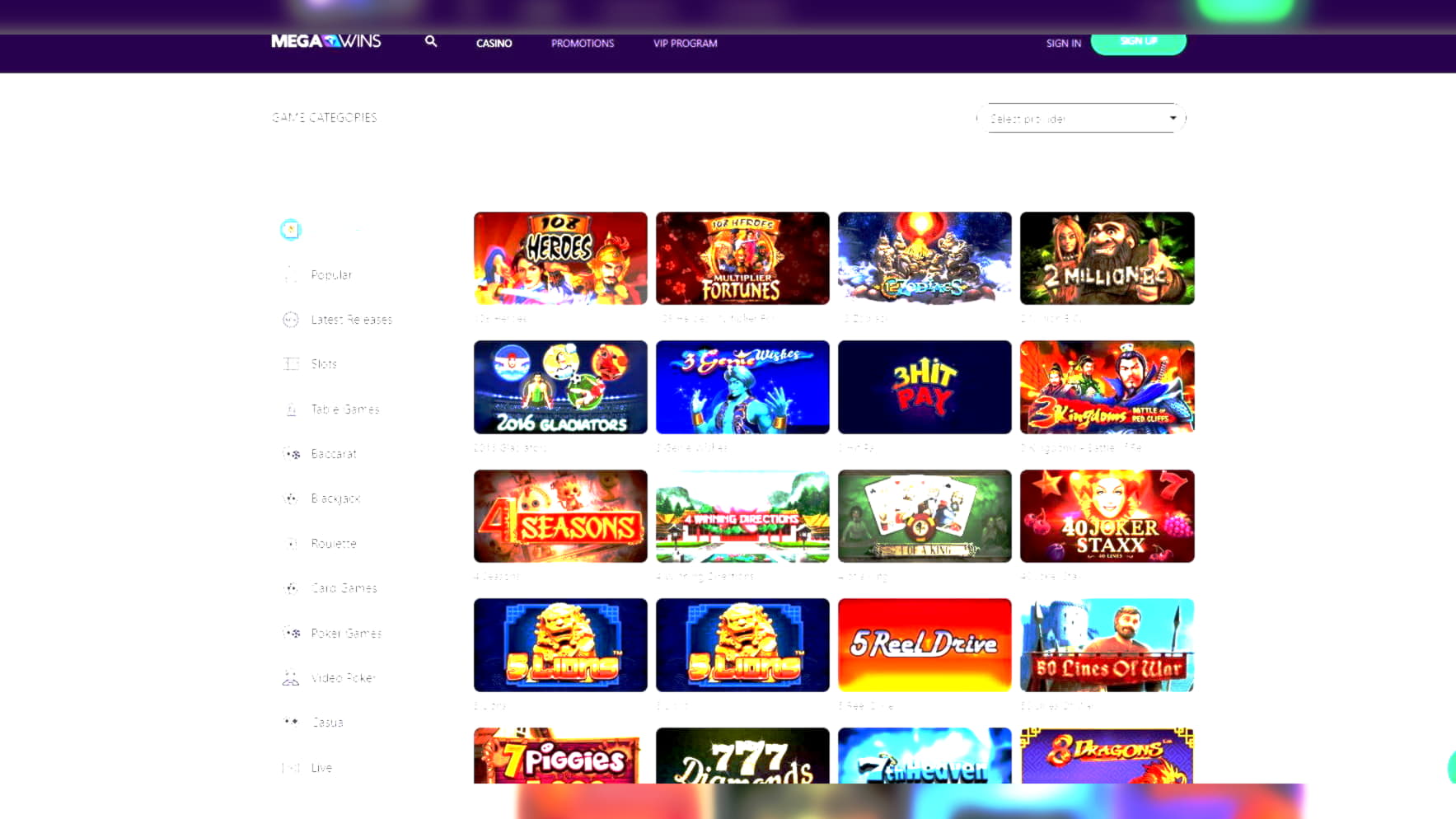
Task: Open the 4 Winning Directions game
Action: [742, 517]
